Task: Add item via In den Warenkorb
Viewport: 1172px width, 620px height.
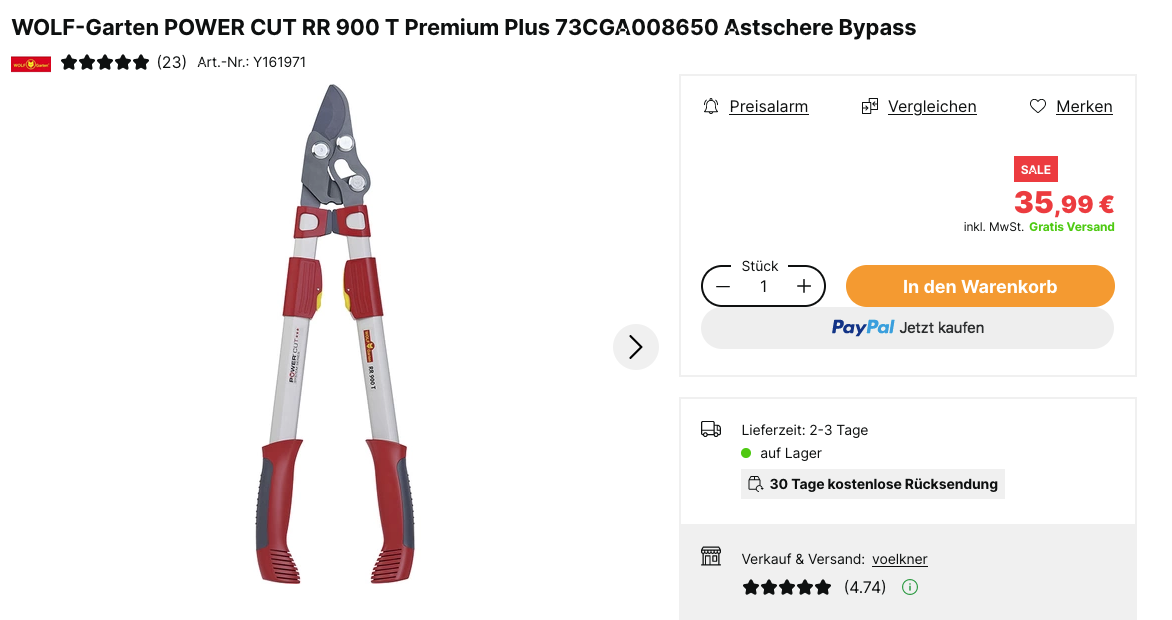Action: click(x=980, y=287)
